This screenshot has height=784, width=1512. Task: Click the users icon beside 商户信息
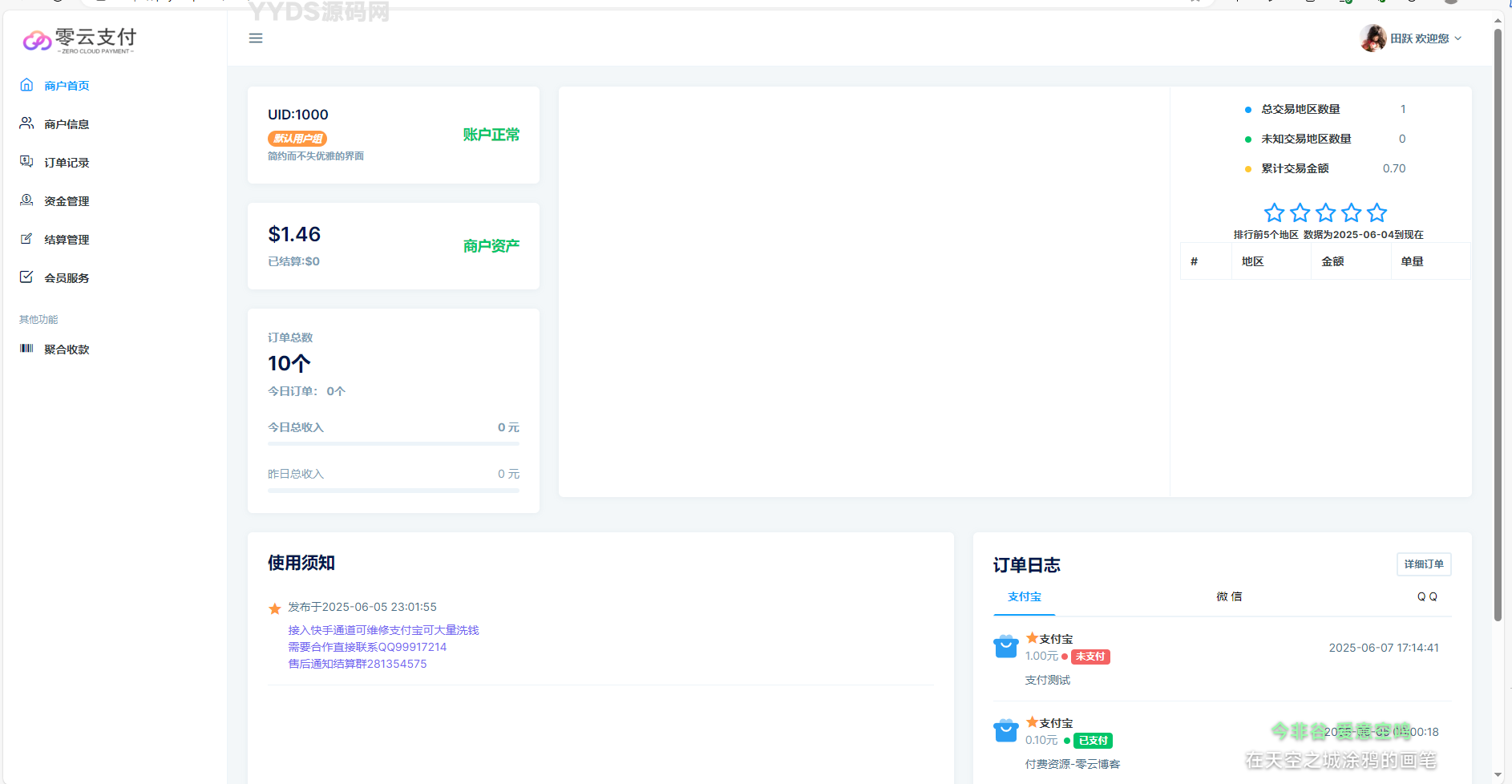pyautogui.click(x=26, y=123)
